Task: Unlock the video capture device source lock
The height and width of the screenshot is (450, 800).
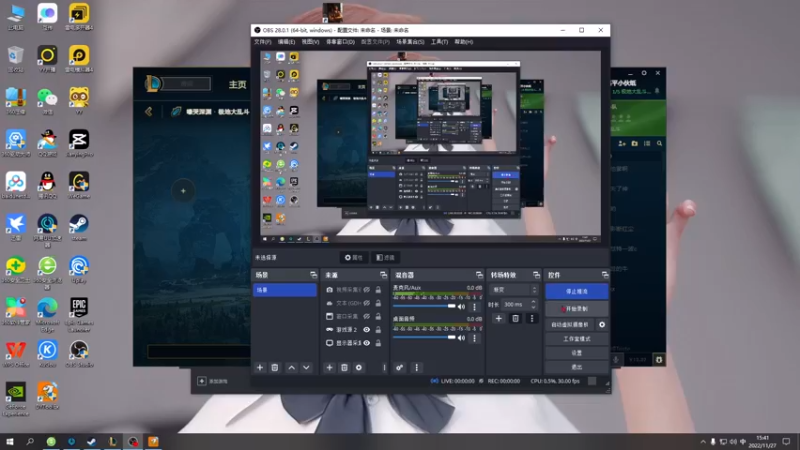Action: (378, 290)
